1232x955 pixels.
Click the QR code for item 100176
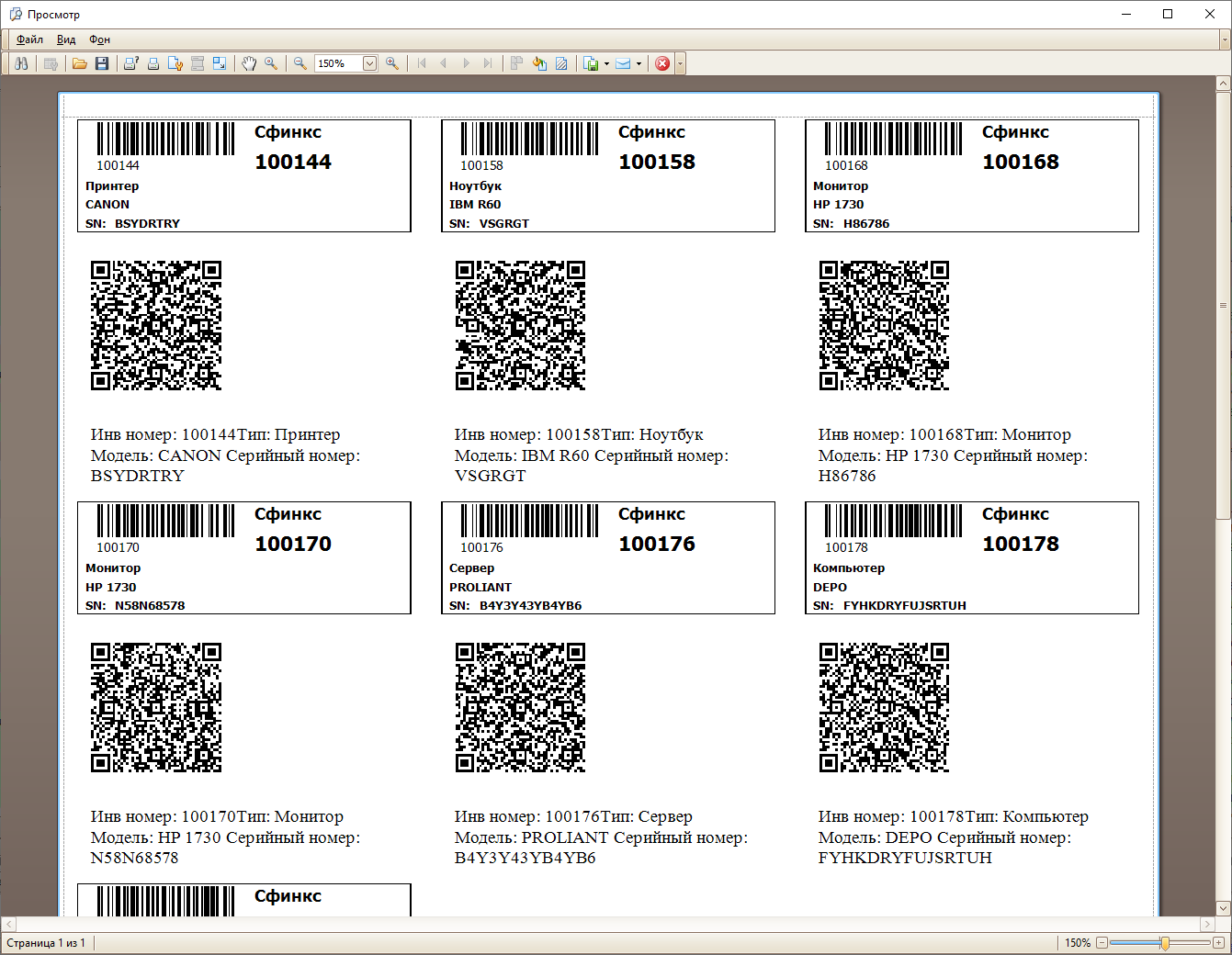[x=520, y=708]
